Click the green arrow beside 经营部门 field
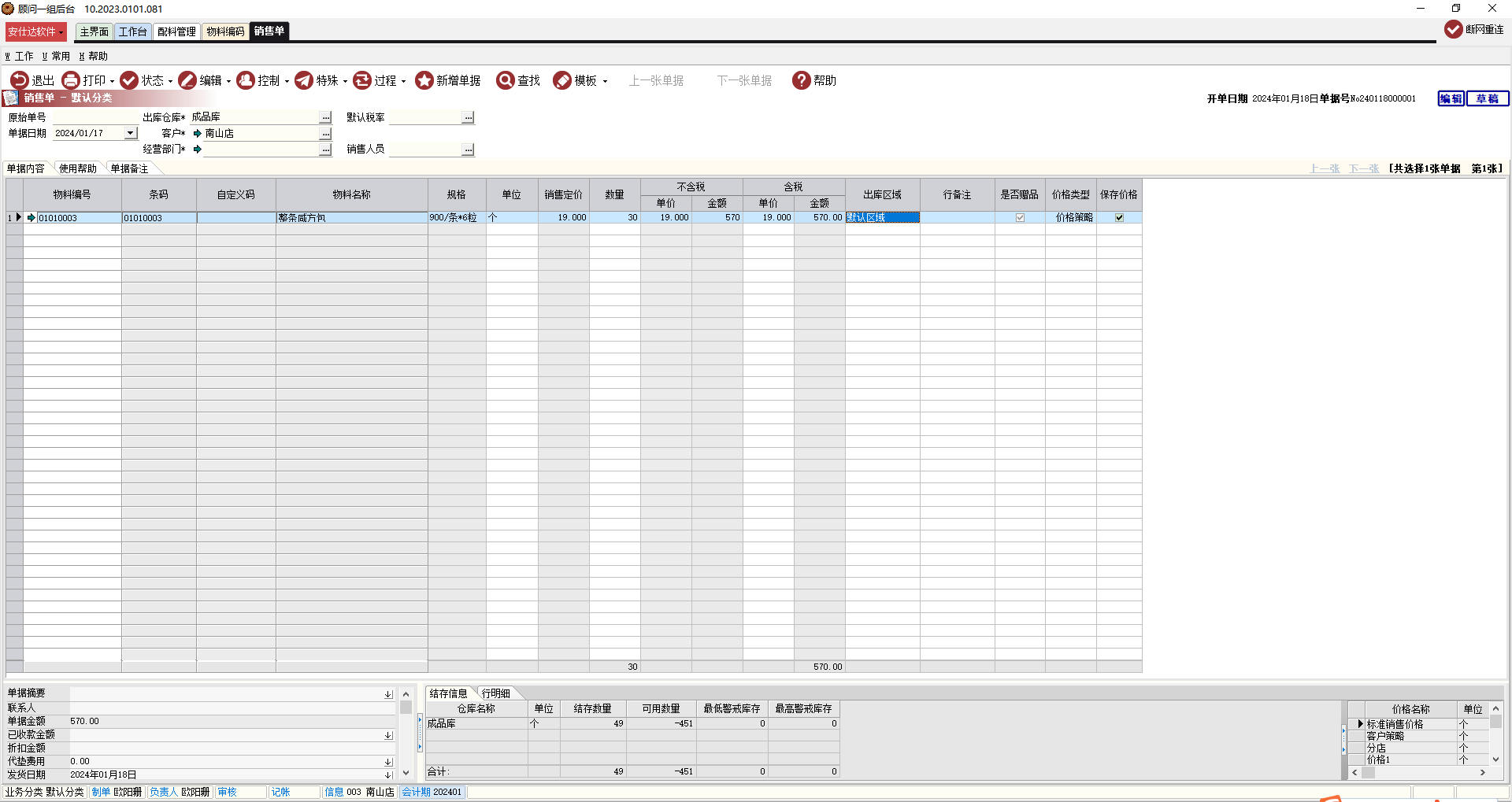The image size is (1512, 802). pos(198,150)
